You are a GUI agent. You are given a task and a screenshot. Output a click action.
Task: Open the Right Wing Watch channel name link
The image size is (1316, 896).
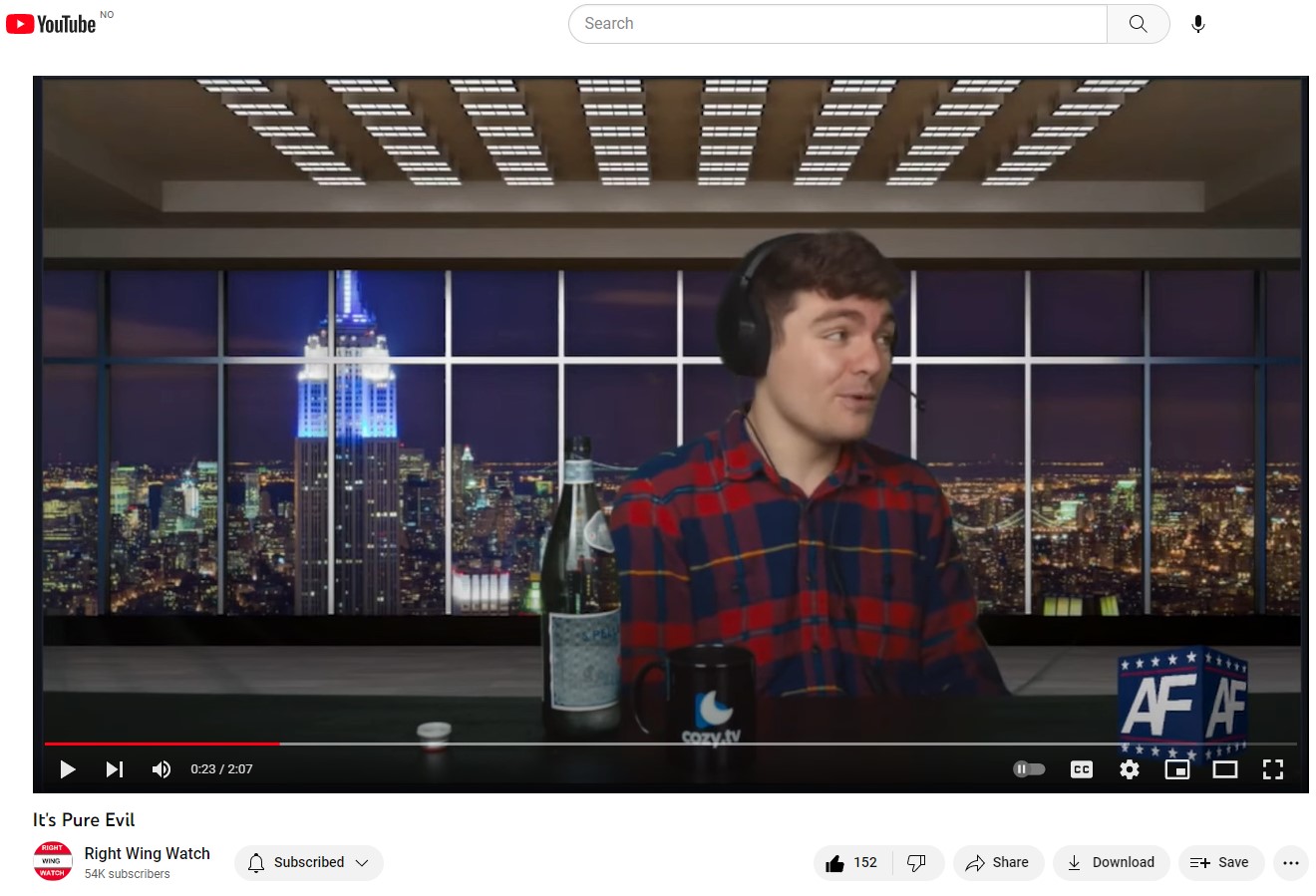click(x=148, y=854)
